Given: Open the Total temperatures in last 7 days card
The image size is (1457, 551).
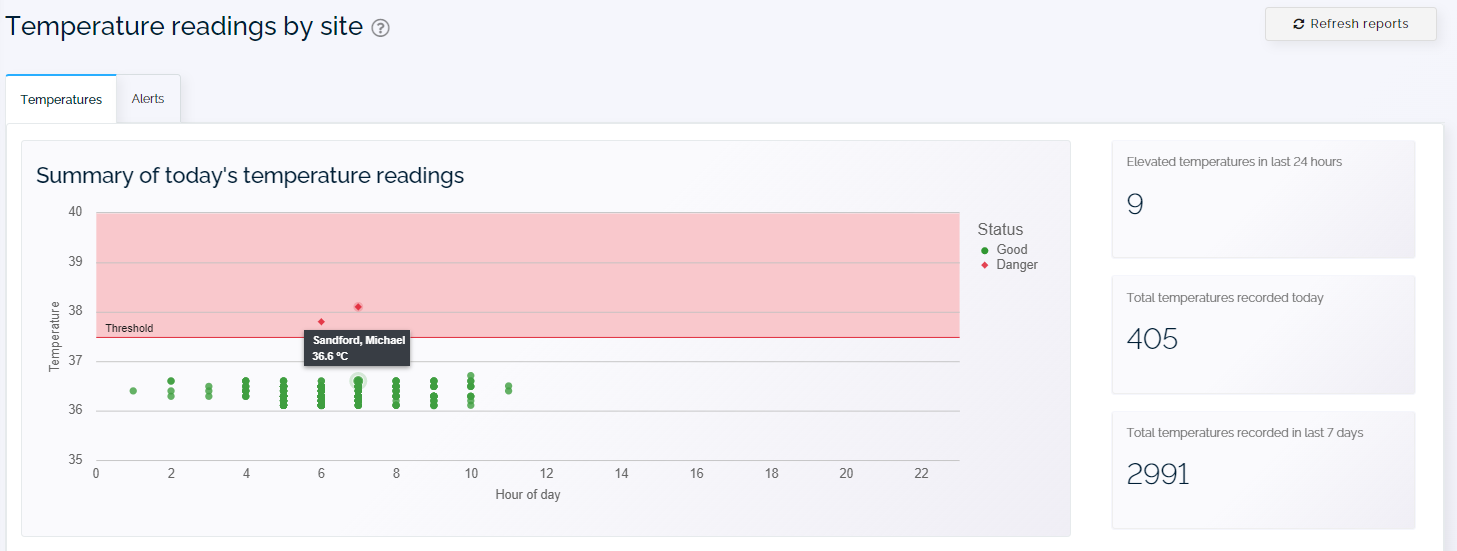Looking at the screenshot, I should coord(1263,470).
